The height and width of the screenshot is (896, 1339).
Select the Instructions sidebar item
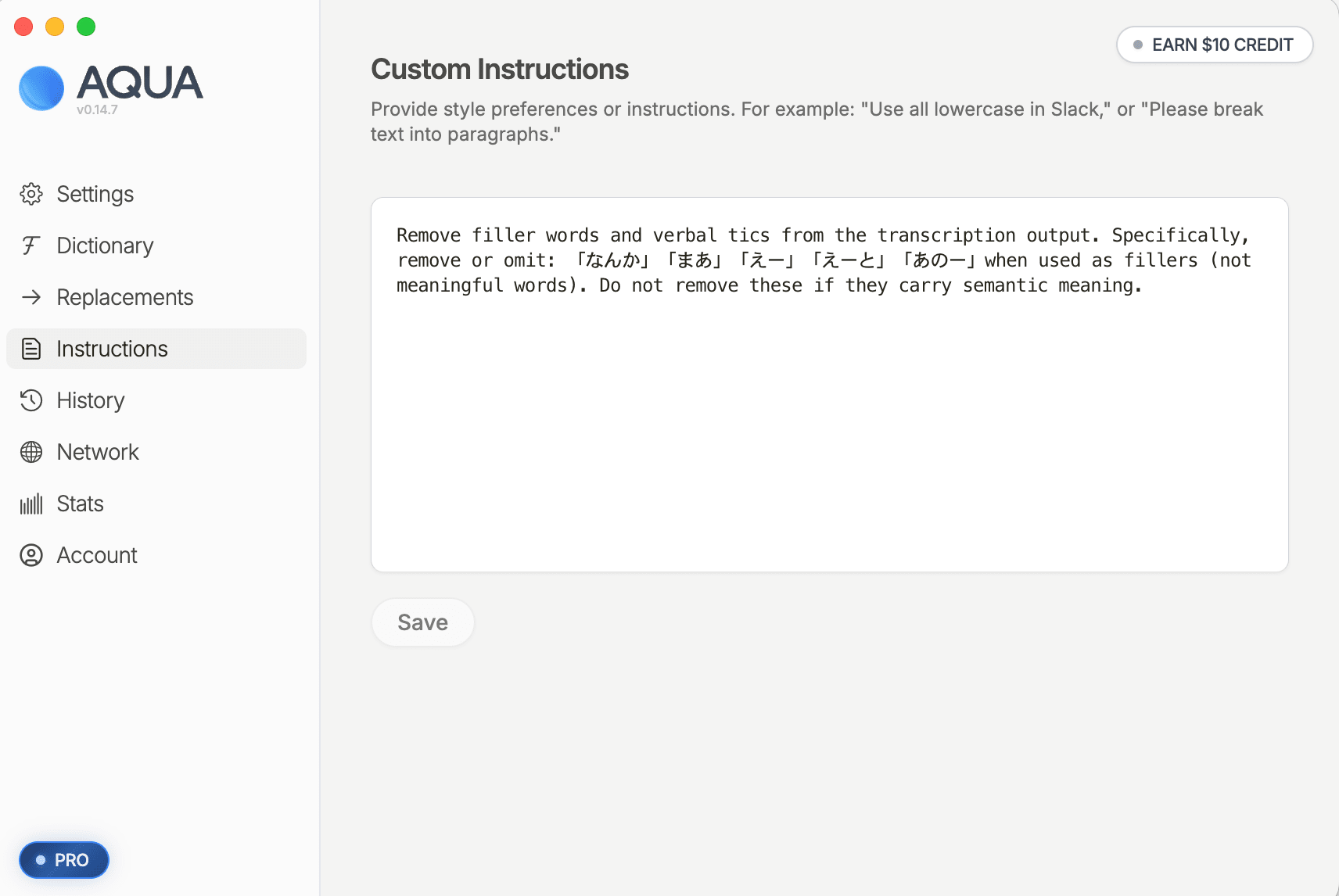pos(156,349)
